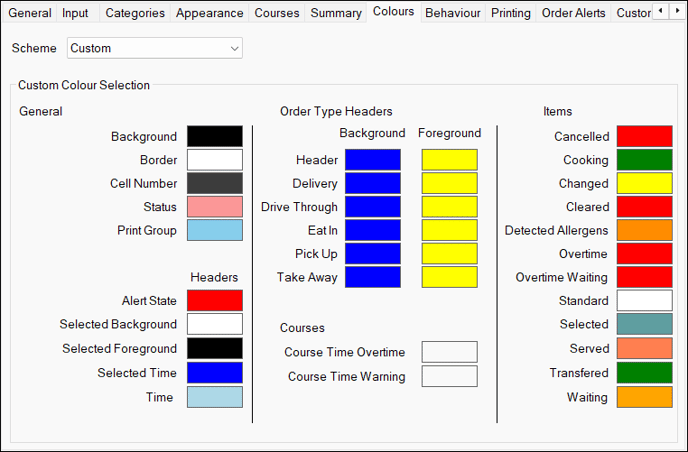688x452 pixels.
Task: Edit the Status colour swatch
Action: pyautogui.click(x=215, y=207)
